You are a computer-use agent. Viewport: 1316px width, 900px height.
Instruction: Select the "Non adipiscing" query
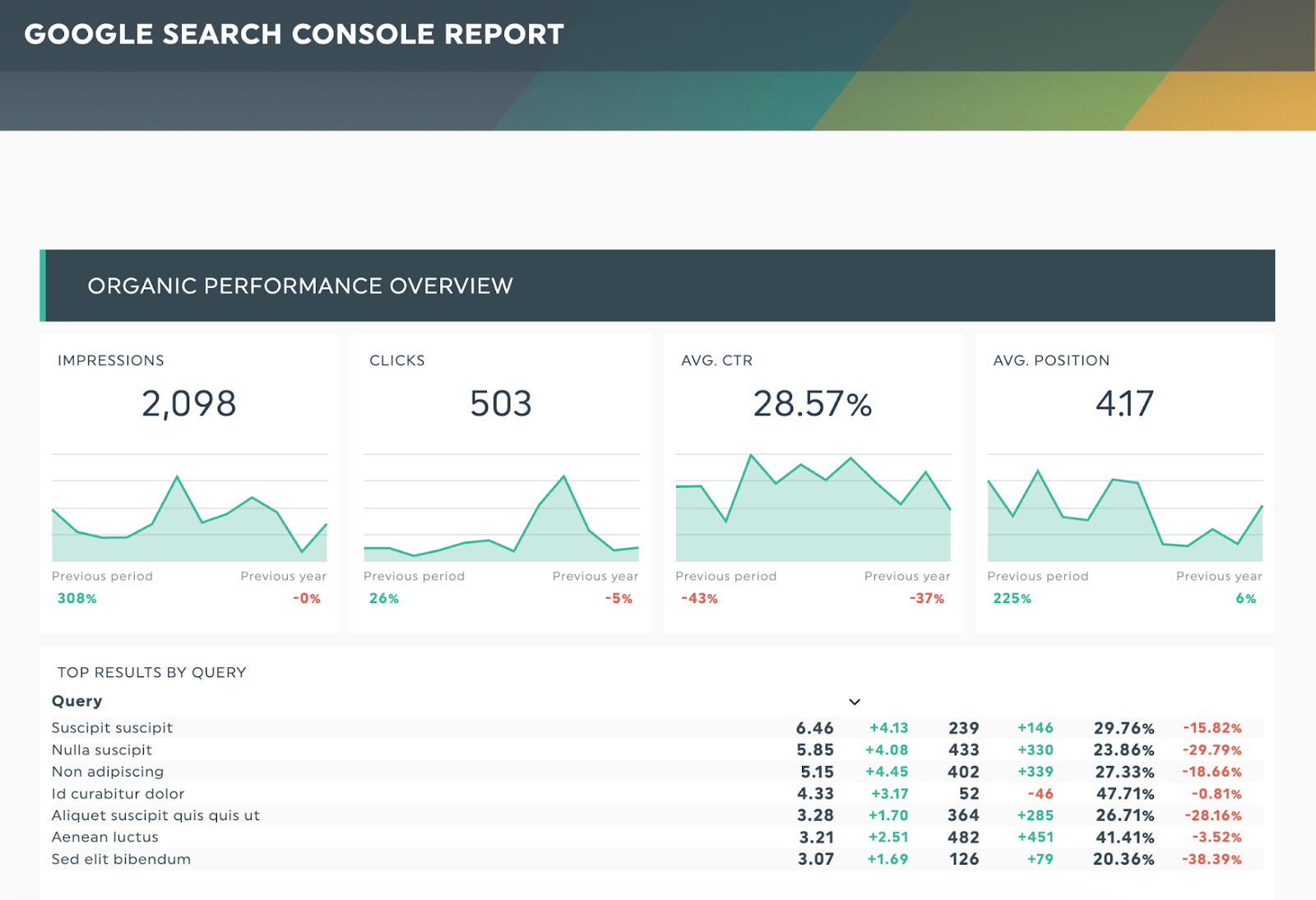(x=108, y=772)
